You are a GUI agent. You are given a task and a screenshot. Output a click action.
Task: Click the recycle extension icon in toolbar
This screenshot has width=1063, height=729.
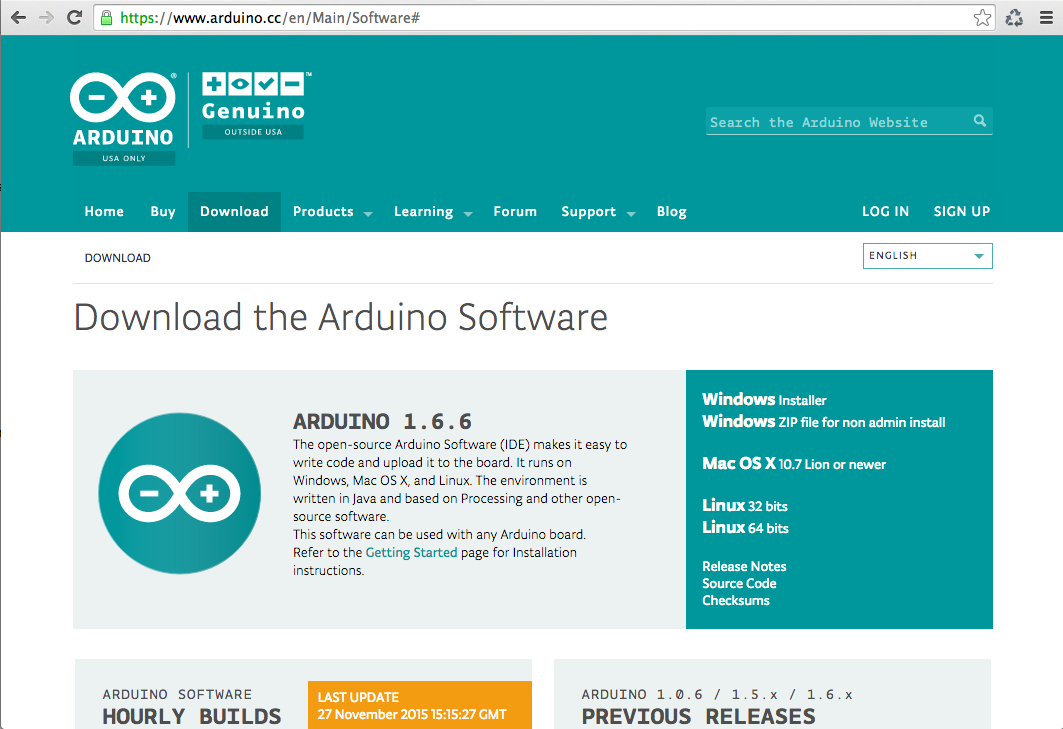(1014, 18)
